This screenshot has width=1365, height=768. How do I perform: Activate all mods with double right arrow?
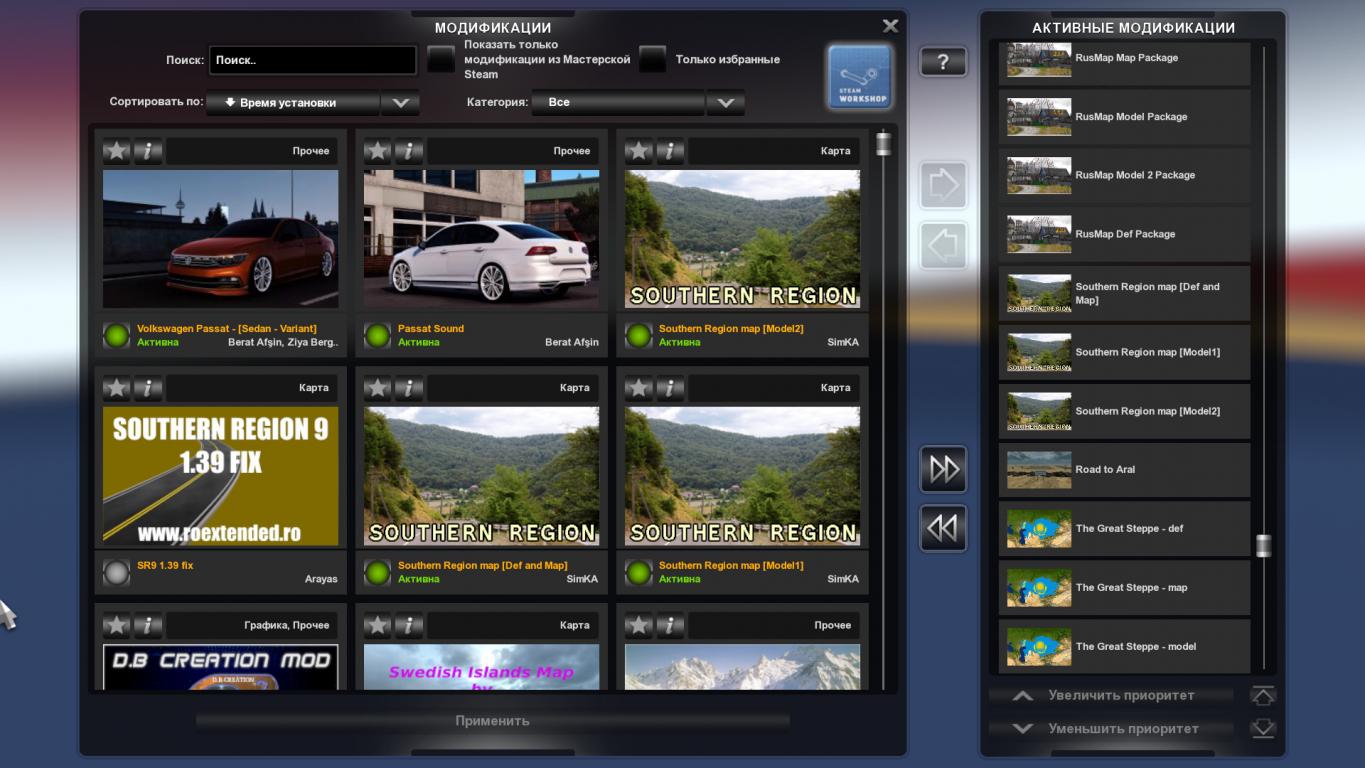pos(943,469)
